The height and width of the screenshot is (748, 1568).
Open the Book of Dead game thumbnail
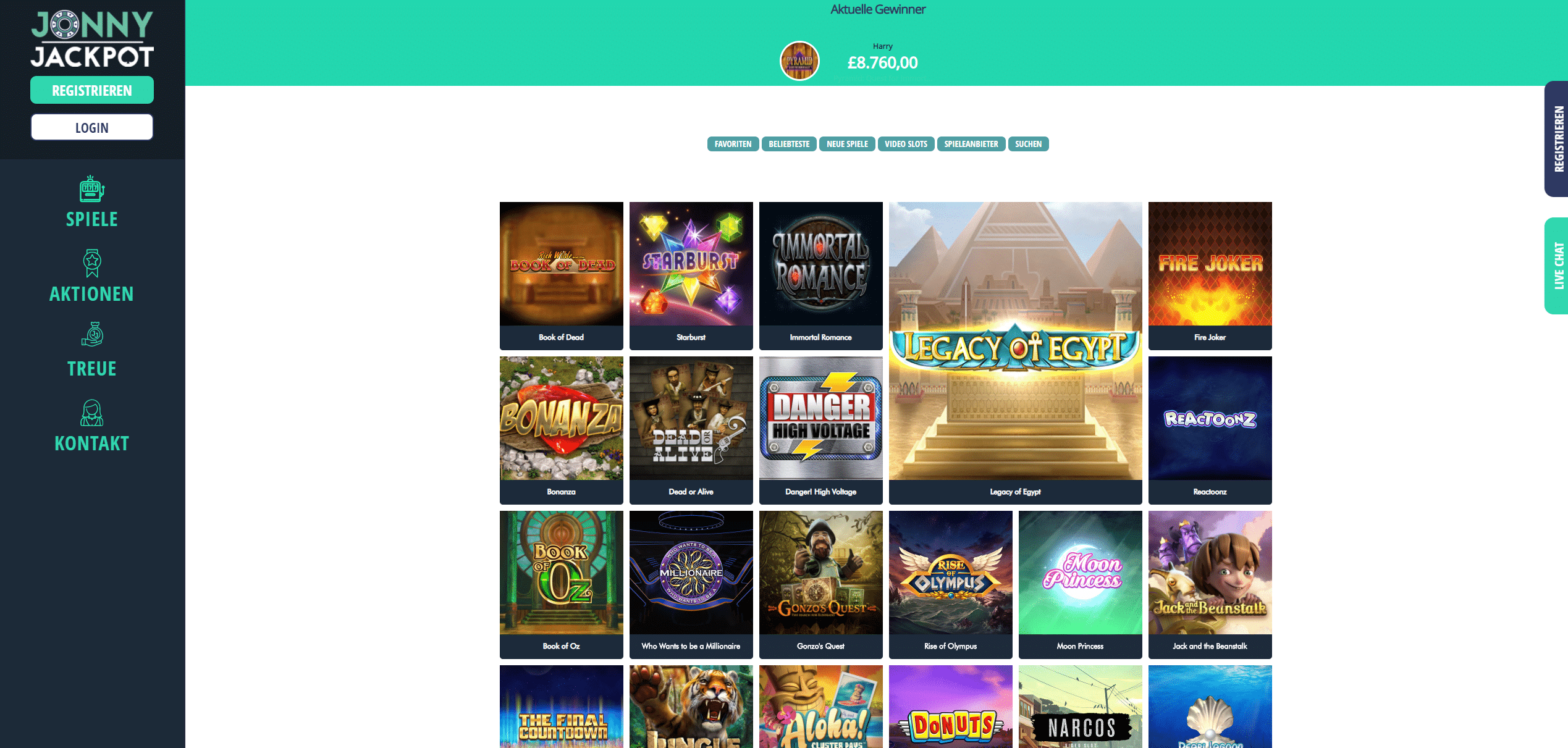[562, 275]
